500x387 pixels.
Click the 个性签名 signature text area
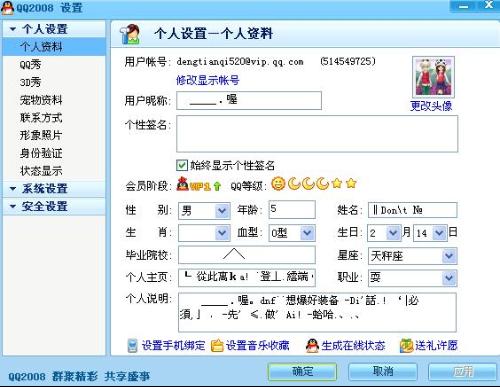coord(317,134)
